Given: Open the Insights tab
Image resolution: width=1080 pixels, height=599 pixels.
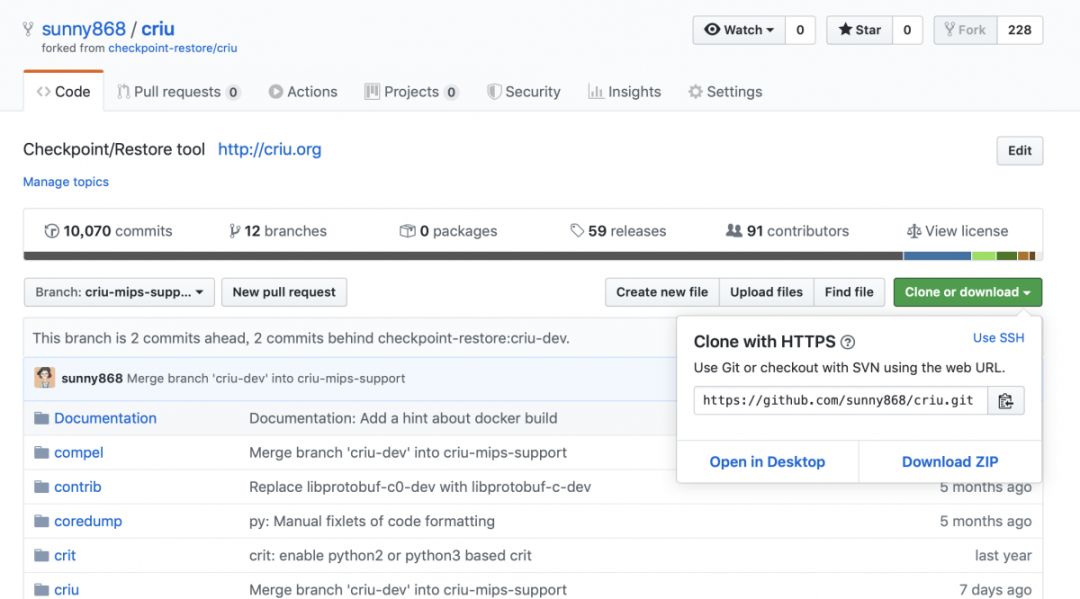Looking at the screenshot, I should pyautogui.click(x=625, y=92).
